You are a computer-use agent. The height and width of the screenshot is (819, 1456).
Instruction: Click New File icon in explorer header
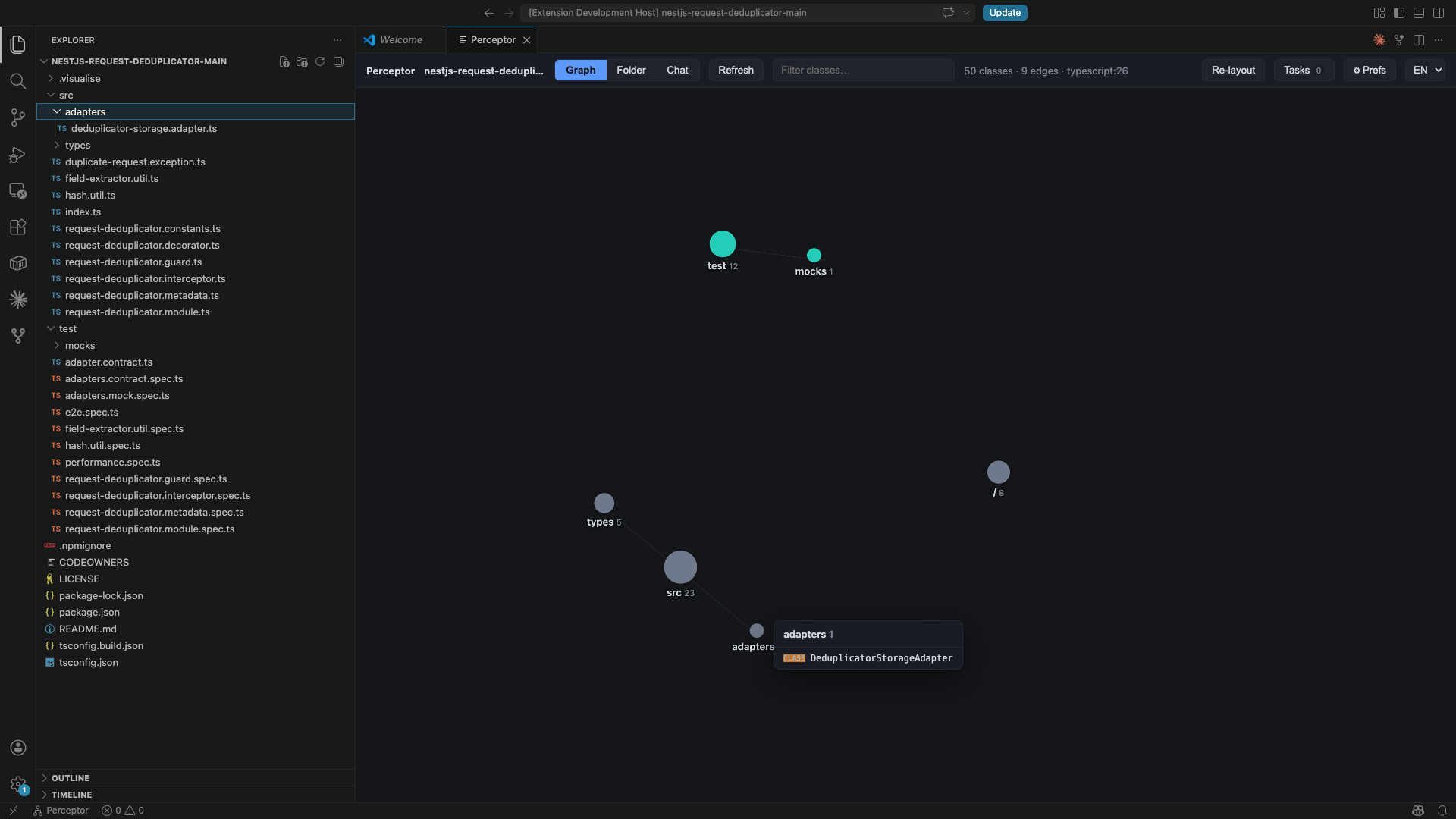pyautogui.click(x=284, y=61)
